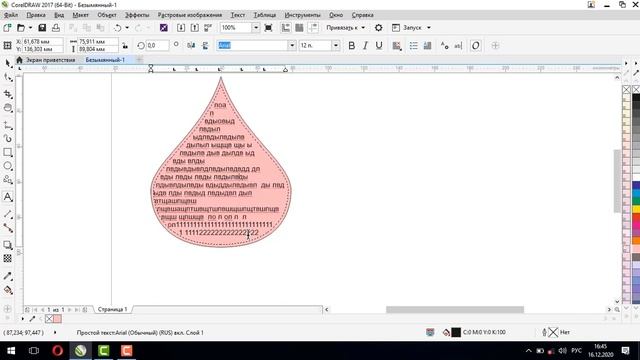The height and width of the screenshot is (360, 640).
Task: Open the Объект menu
Action: pos(107,15)
